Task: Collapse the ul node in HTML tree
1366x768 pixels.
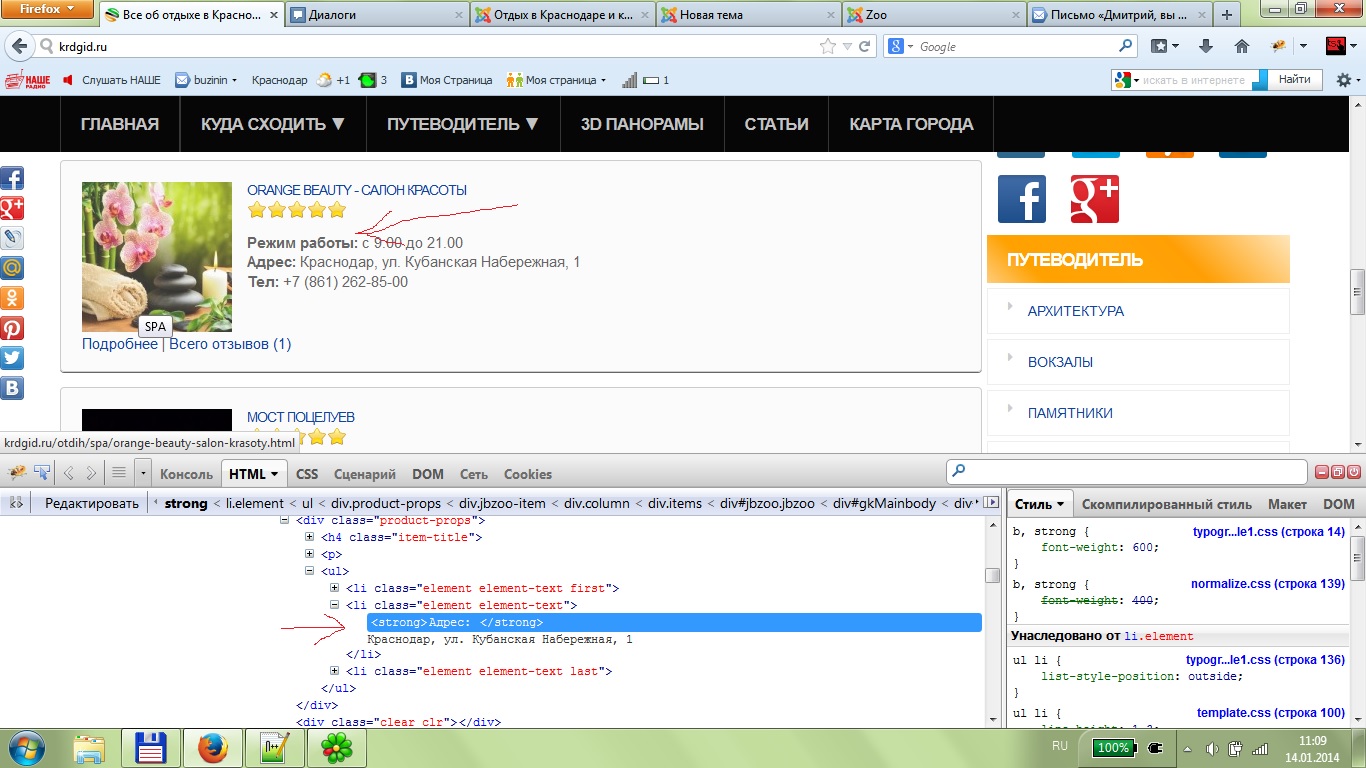Action: pyautogui.click(x=310, y=571)
